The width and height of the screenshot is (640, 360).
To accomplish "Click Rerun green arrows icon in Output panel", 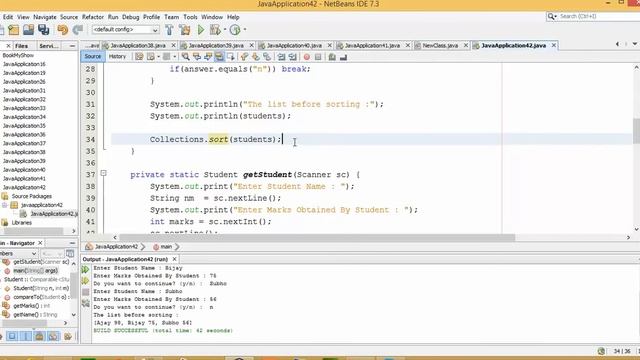I will [85, 270].
